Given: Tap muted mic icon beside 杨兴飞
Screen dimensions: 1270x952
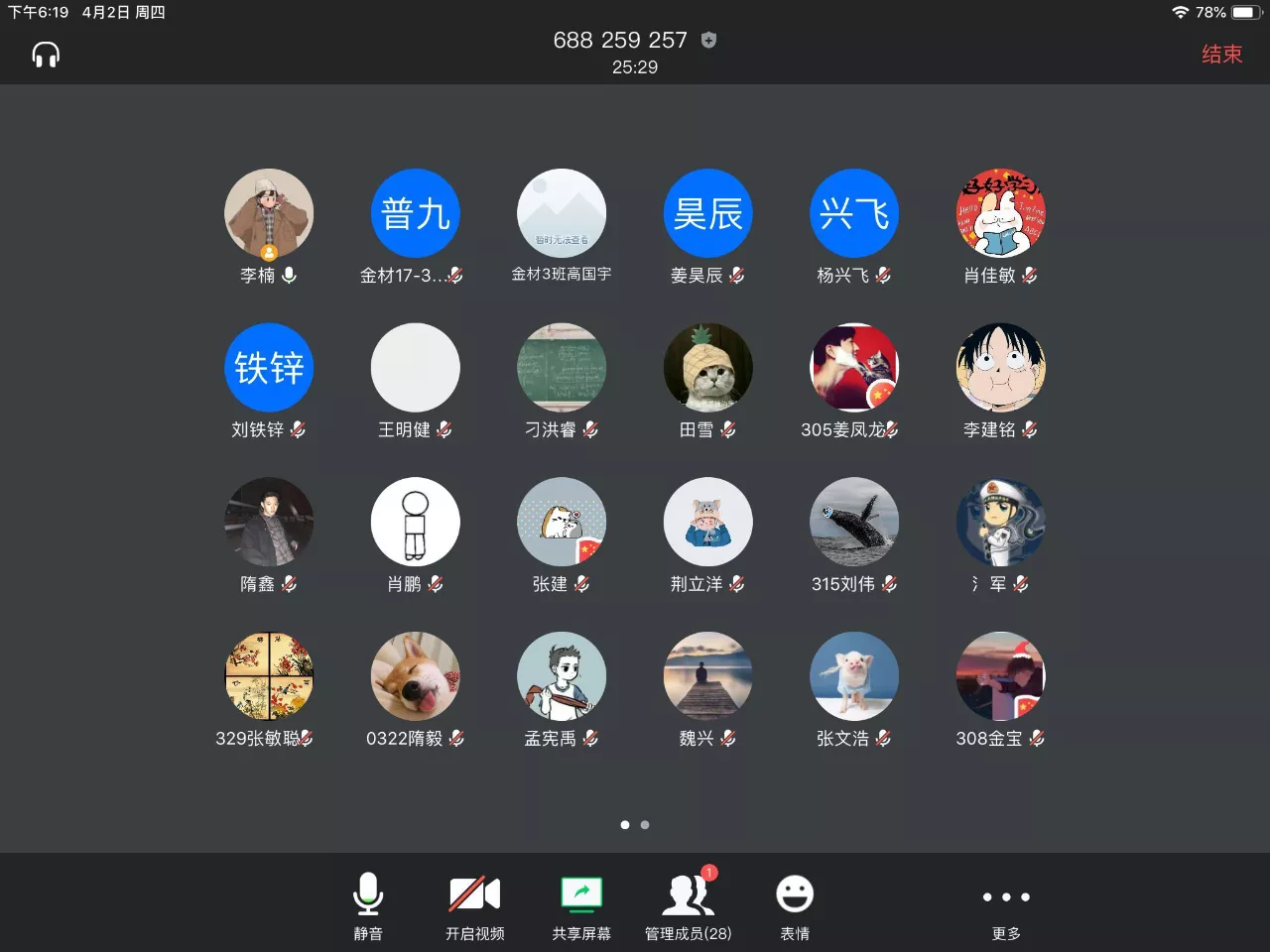Looking at the screenshot, I should click(883, 276).
